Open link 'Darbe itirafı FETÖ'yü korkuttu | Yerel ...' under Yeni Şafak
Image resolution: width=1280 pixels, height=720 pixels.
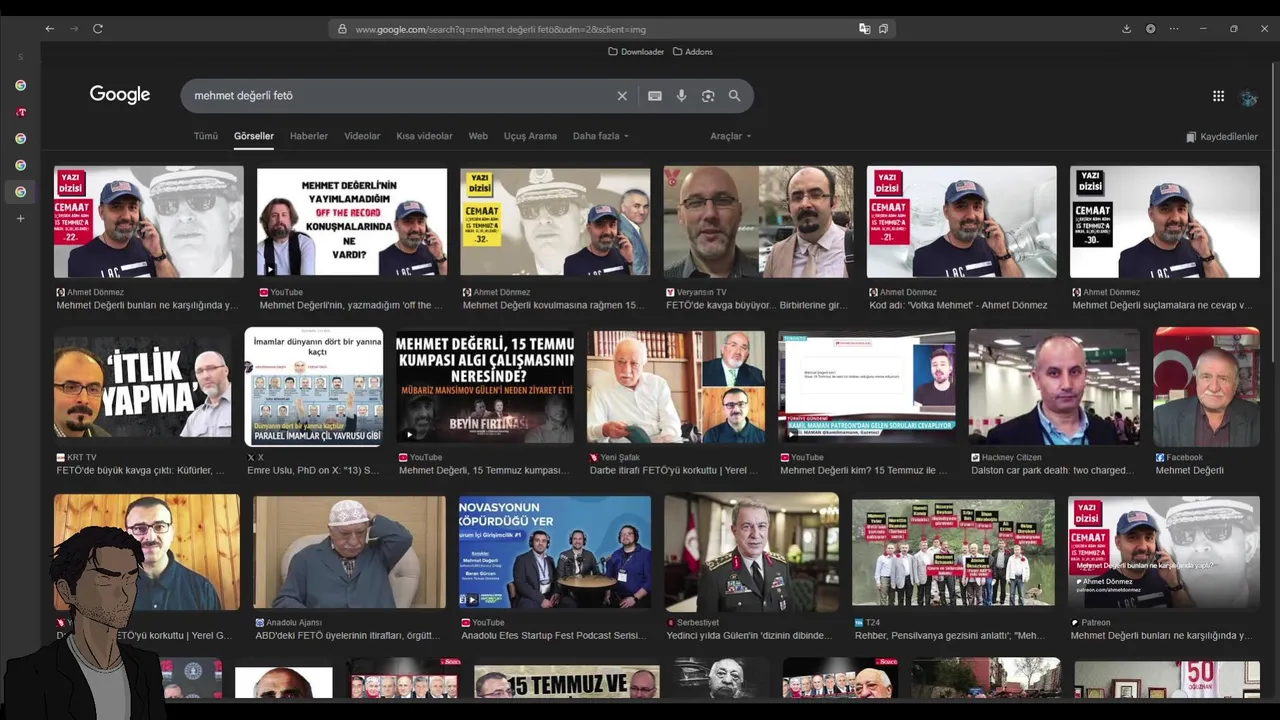click(x=674, y=471)
